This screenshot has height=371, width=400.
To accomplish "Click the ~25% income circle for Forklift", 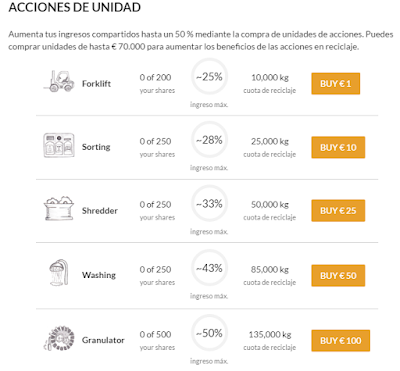I will [x=209, y=77].
